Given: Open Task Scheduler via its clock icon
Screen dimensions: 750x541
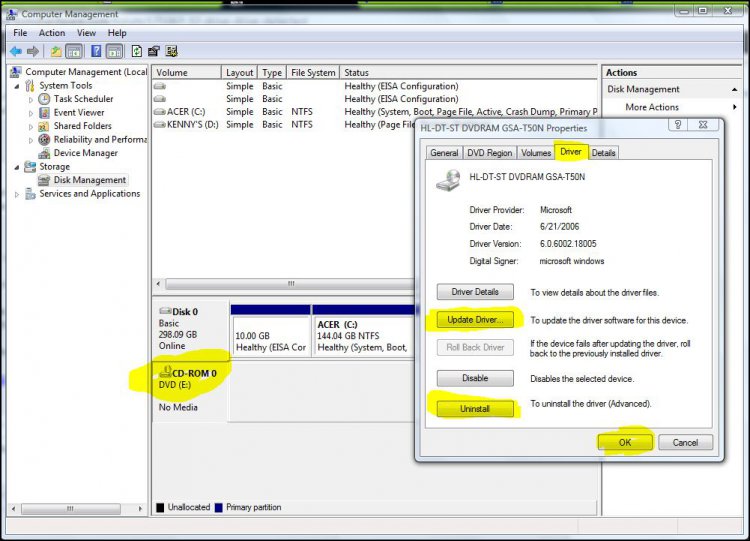Looking at the screenshot, I should click(44, 99).
